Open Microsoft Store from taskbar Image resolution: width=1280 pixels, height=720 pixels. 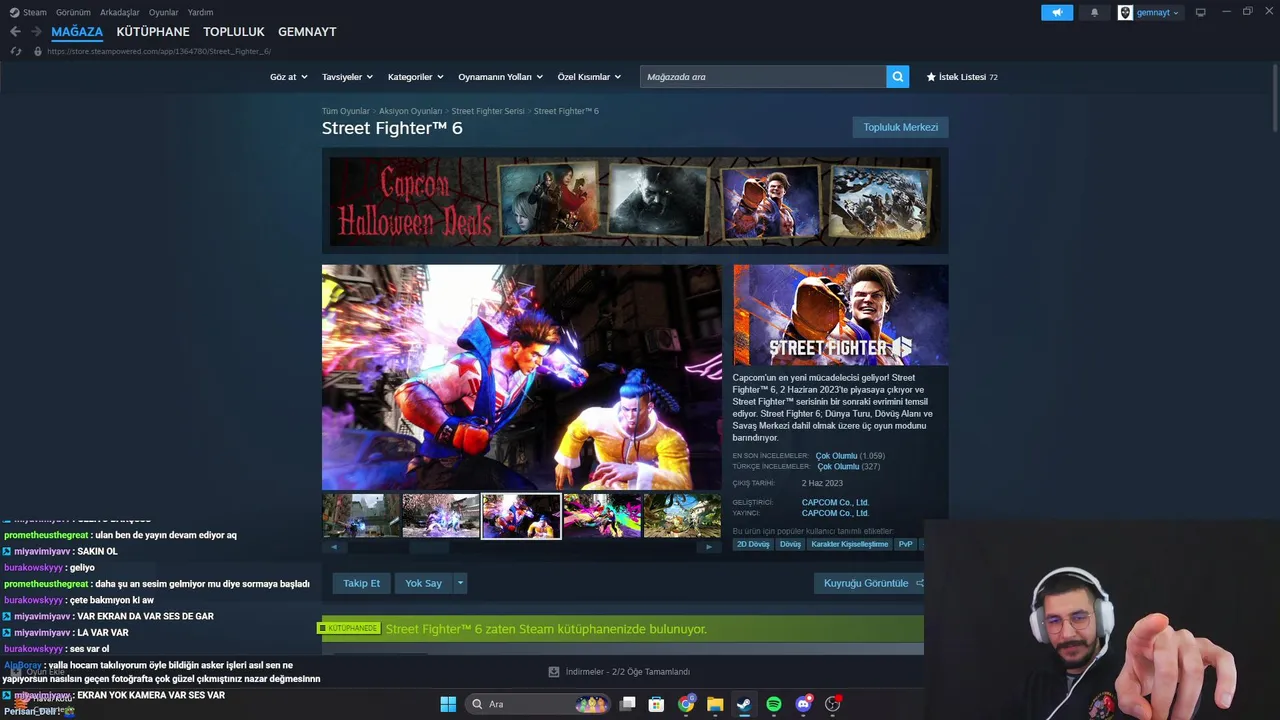(656, 704)
